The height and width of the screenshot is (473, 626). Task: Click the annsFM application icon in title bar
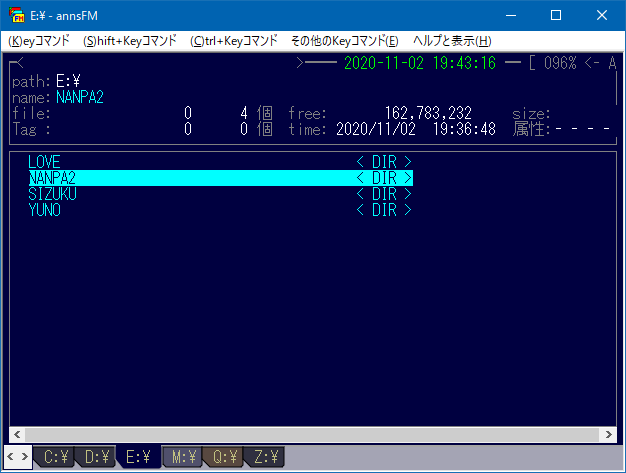(x=16, y=15)
